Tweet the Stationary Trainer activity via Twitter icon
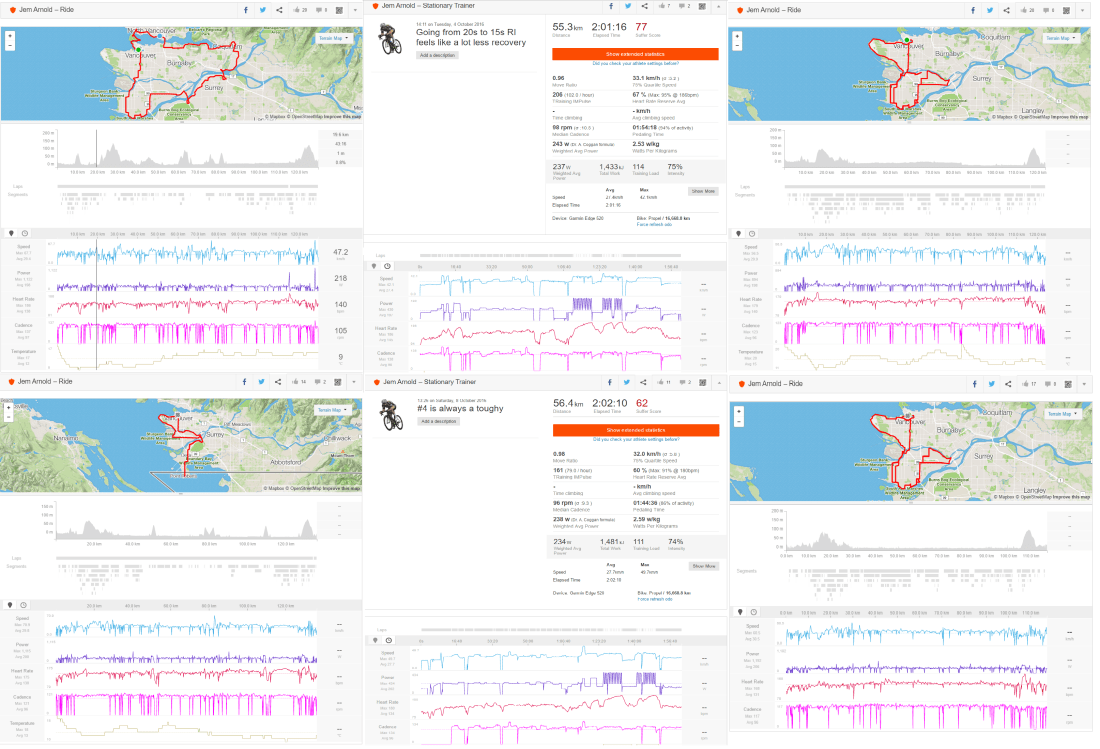This screenshot has height=749, width=1100. [628, 5]
